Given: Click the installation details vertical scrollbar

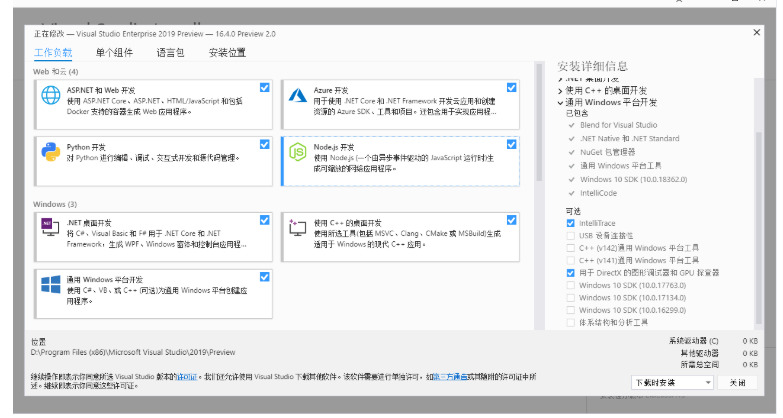Looking at the screenshot, I should 759,227.
